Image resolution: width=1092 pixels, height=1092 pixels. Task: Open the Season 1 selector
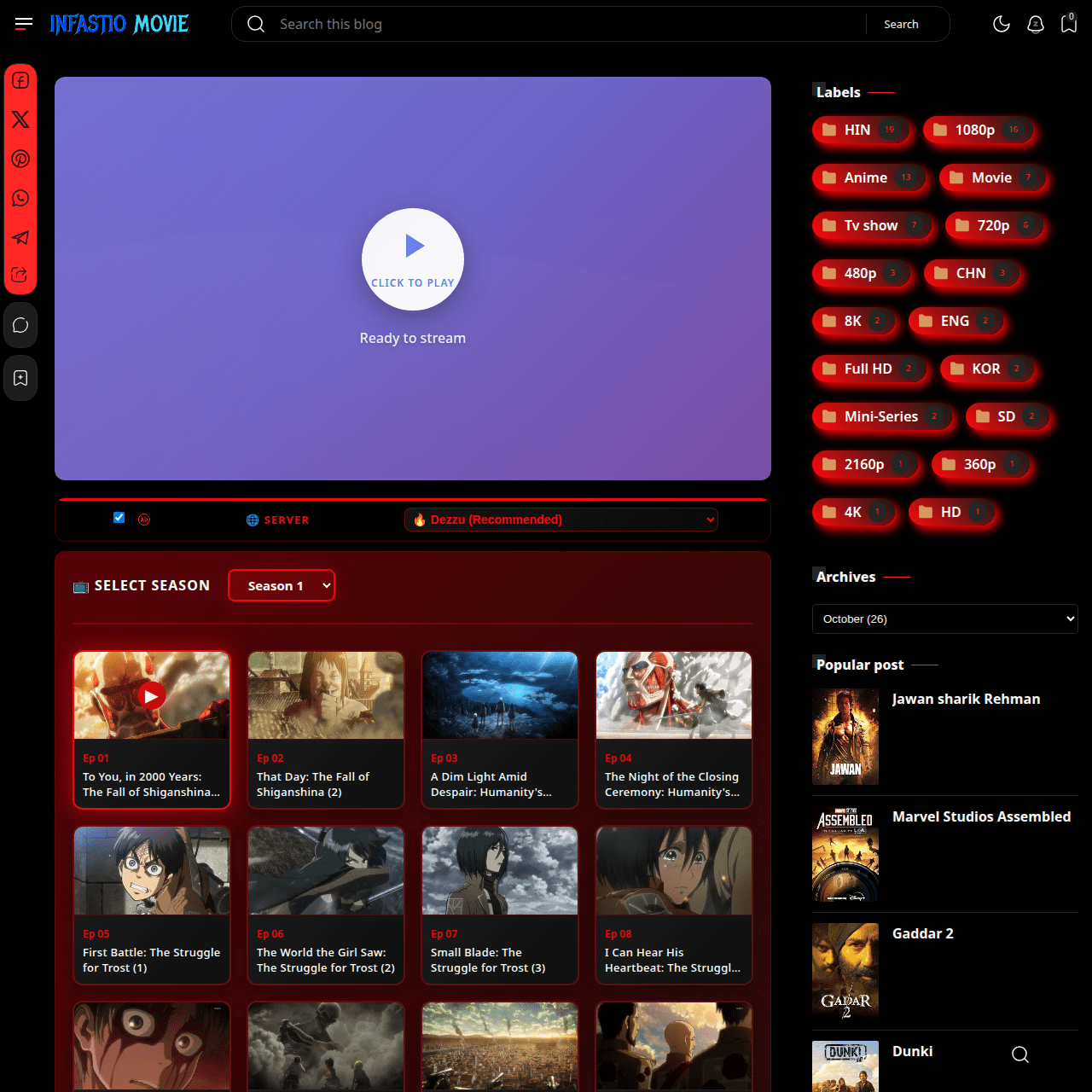pyautogui.click(x=282, y=585)
